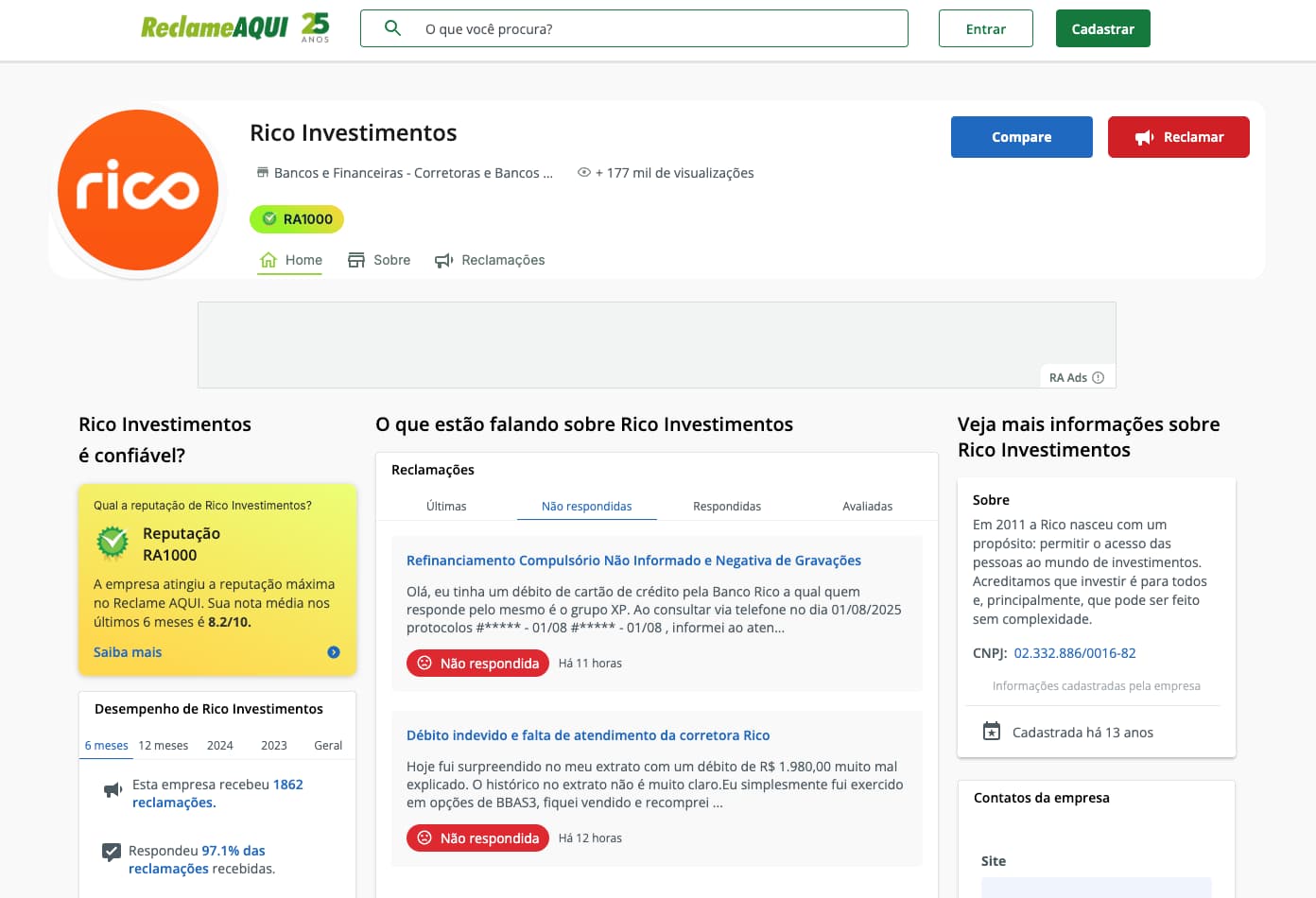Image resolution: width=1316 pixels, height=898 pixels.
Task: Click the RA1000 badge checkmark icon
Action: tap(268, 219)
